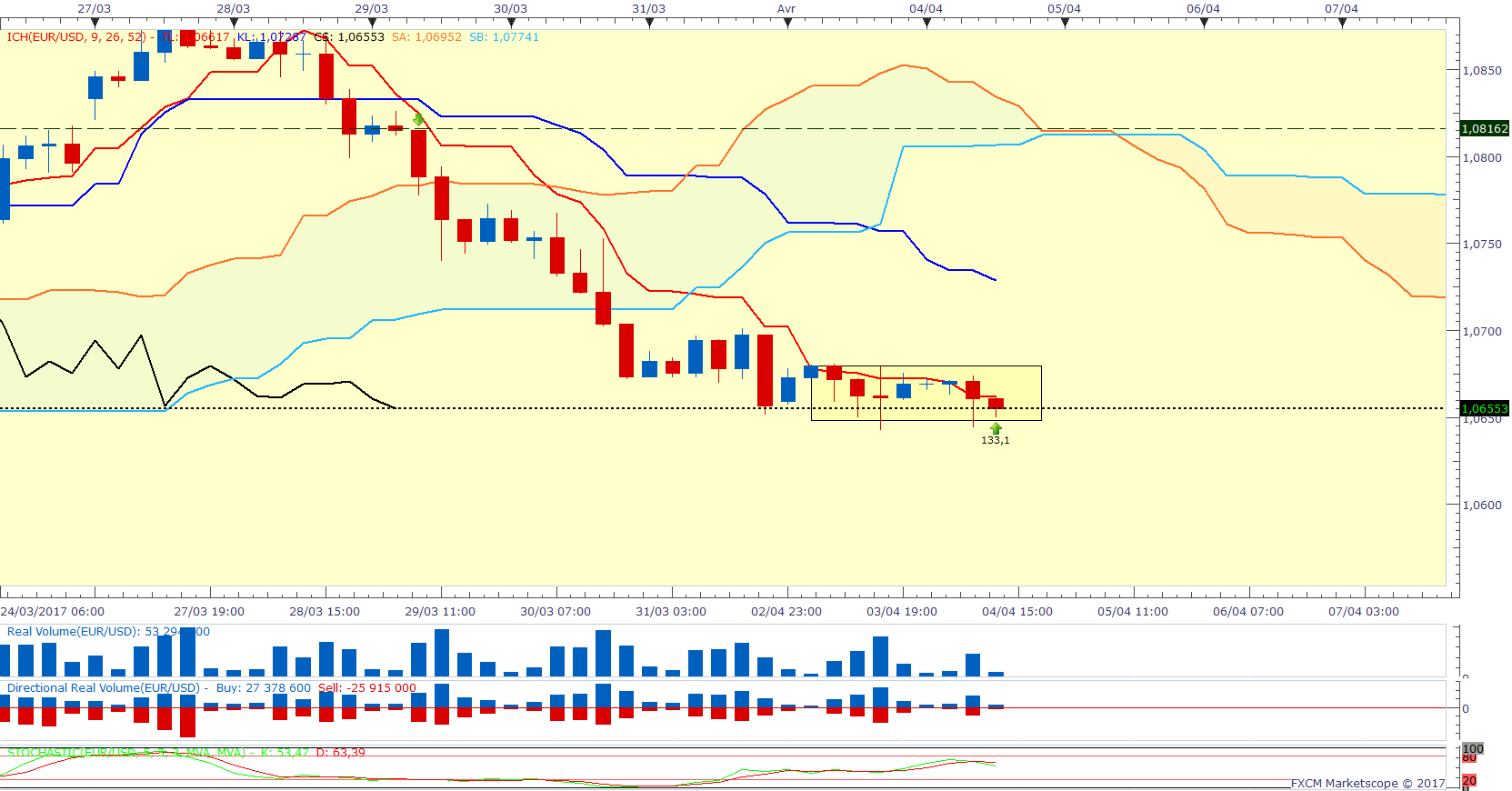This screenshot has height=791, width=1512.
Task: Click the 06/04 07:00 time label
Action: 1248,612
